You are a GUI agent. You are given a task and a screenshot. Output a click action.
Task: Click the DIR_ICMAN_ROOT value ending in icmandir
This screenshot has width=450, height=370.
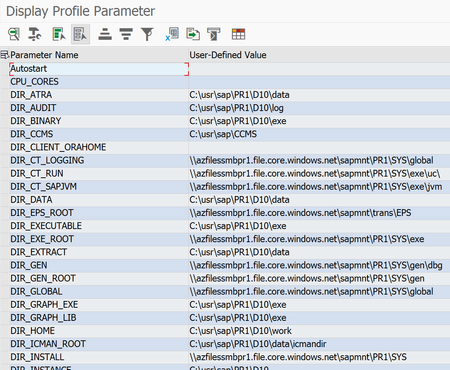click(x=258, y=344)
